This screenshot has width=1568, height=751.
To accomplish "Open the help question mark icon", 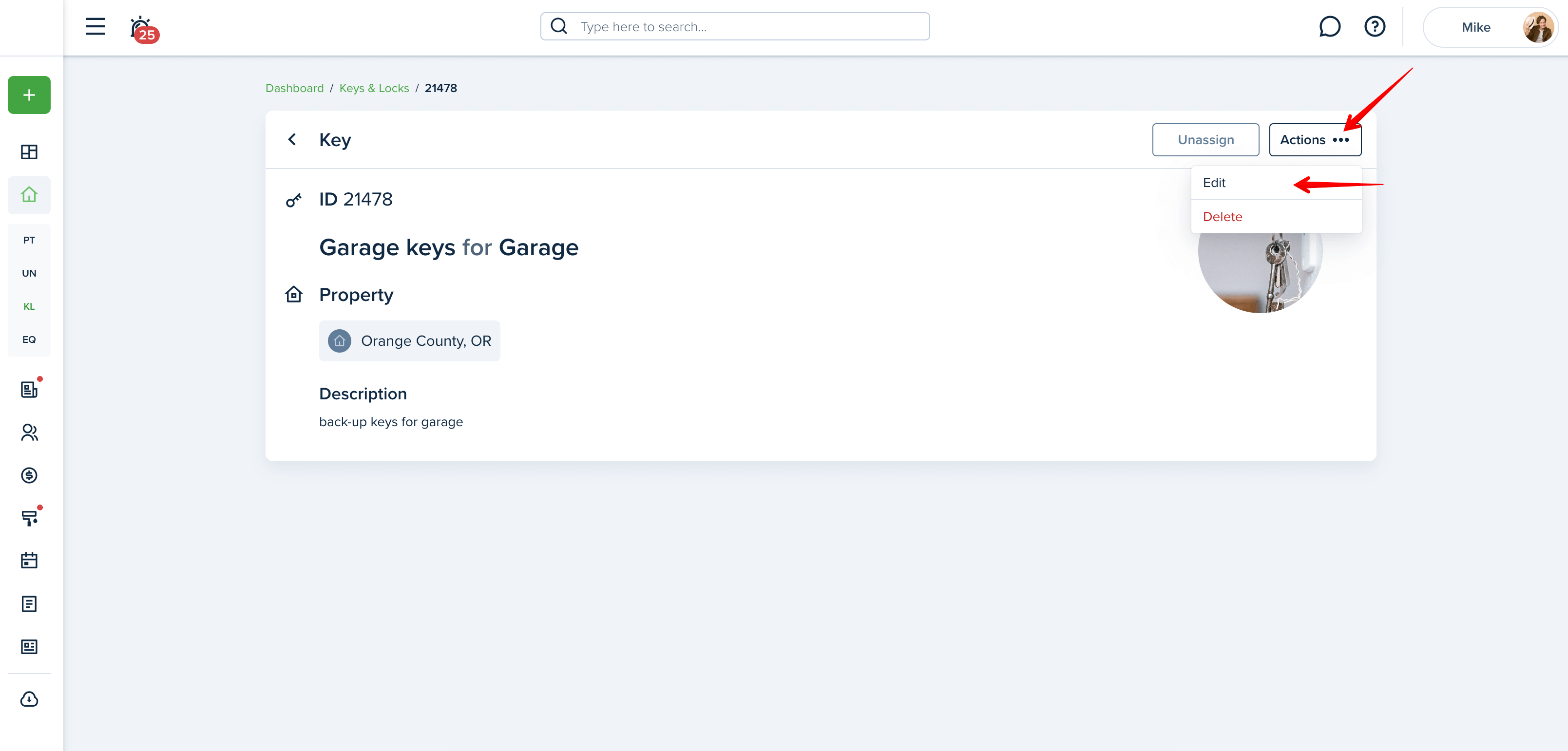I will click(x=1375, y=27).
